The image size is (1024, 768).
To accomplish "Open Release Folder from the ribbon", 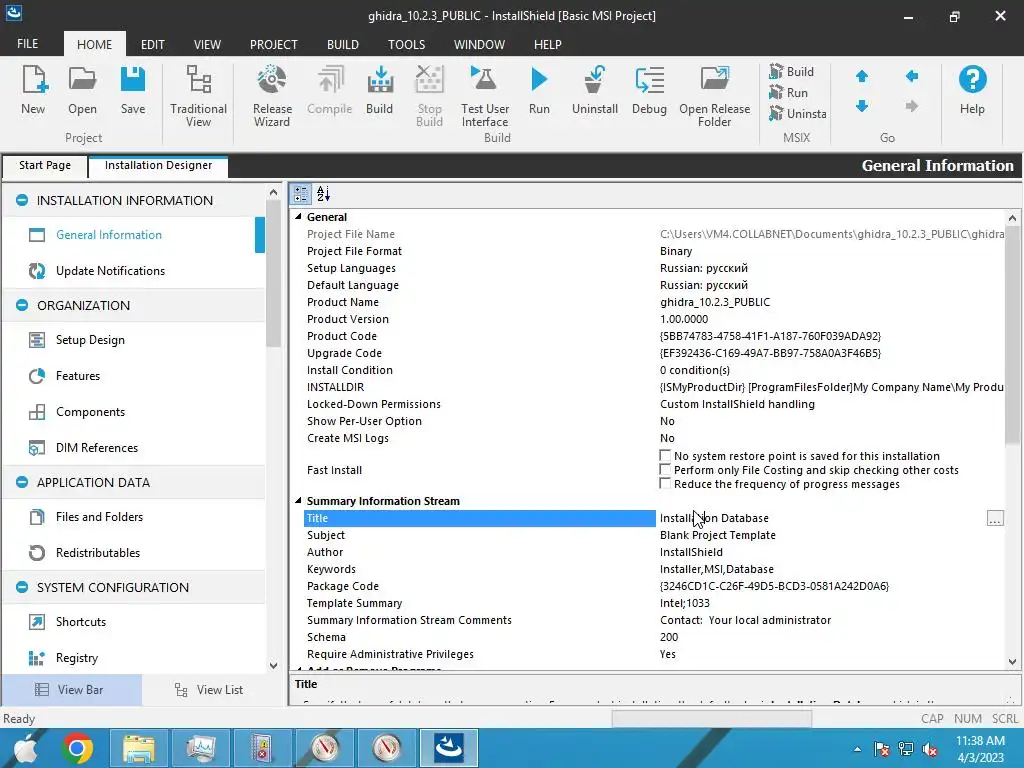I will [714, 95].
